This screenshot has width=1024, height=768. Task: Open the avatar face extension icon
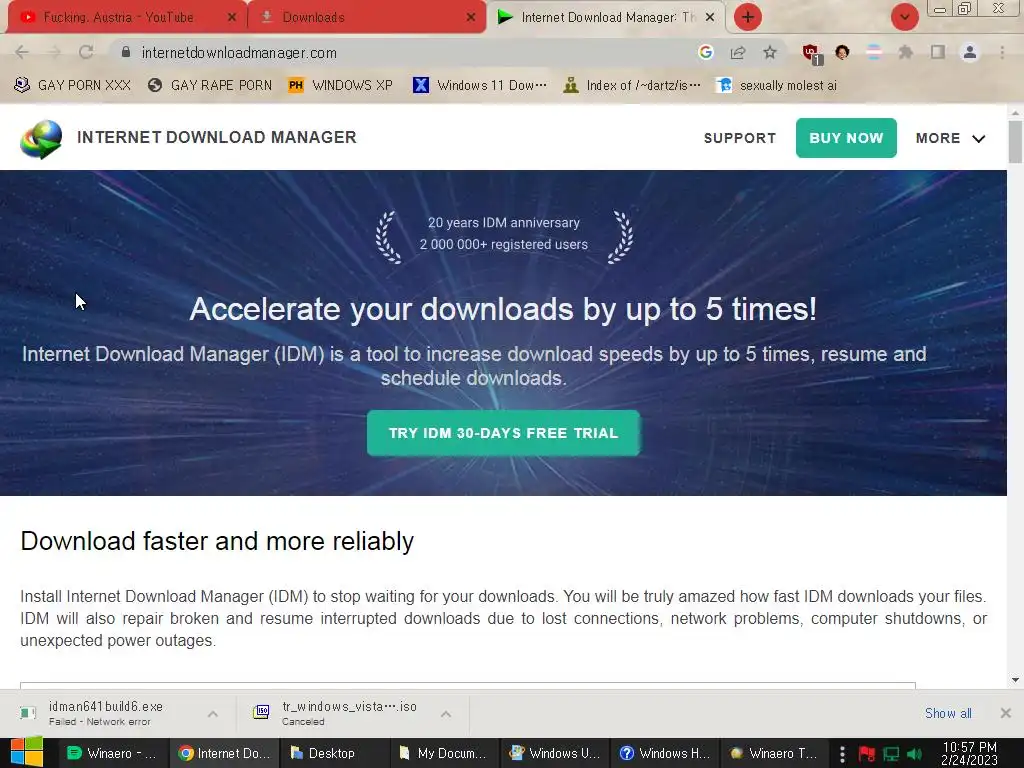click(842, 52)
